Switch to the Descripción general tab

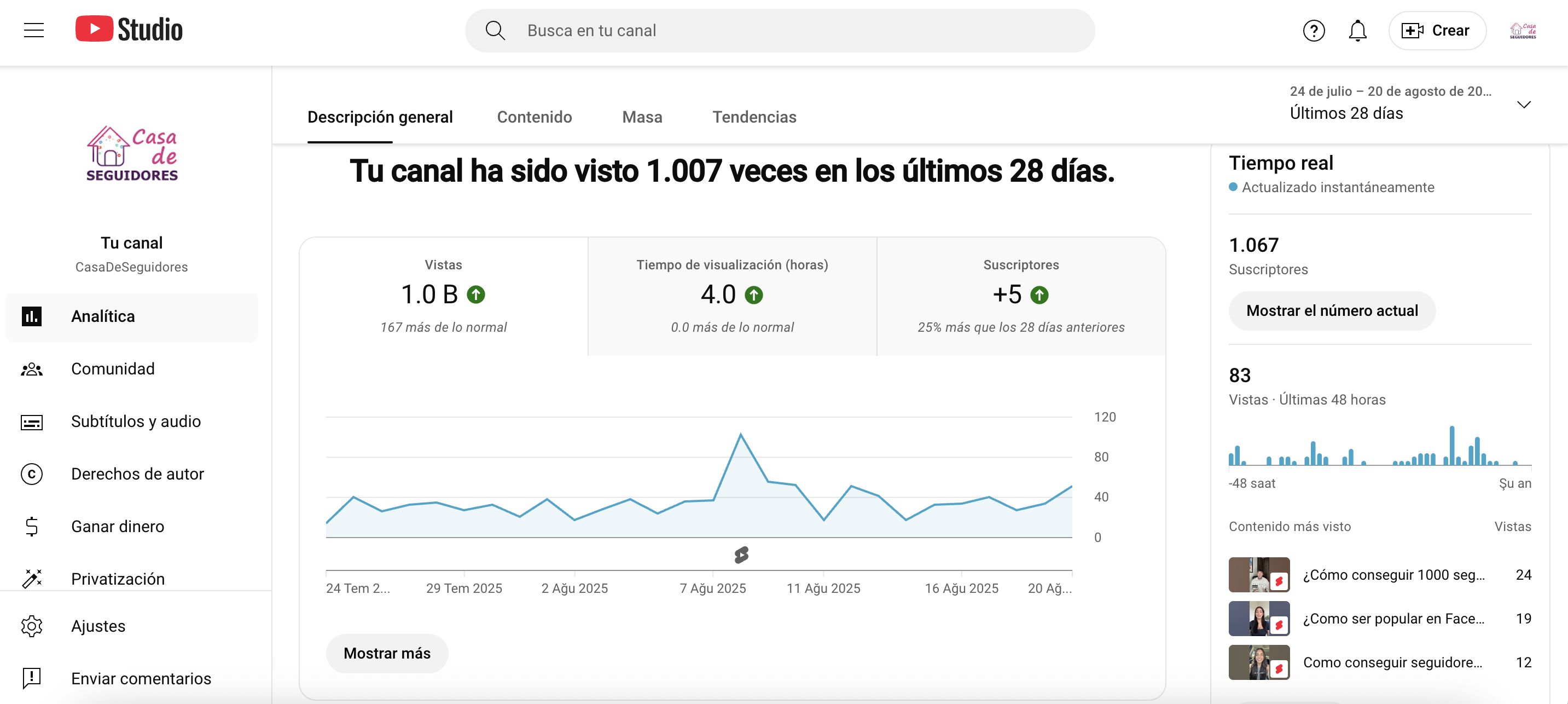pos(380,117)
